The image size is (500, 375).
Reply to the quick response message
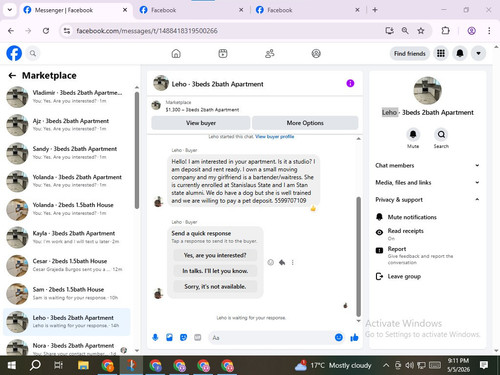click(x=282, y=263)
